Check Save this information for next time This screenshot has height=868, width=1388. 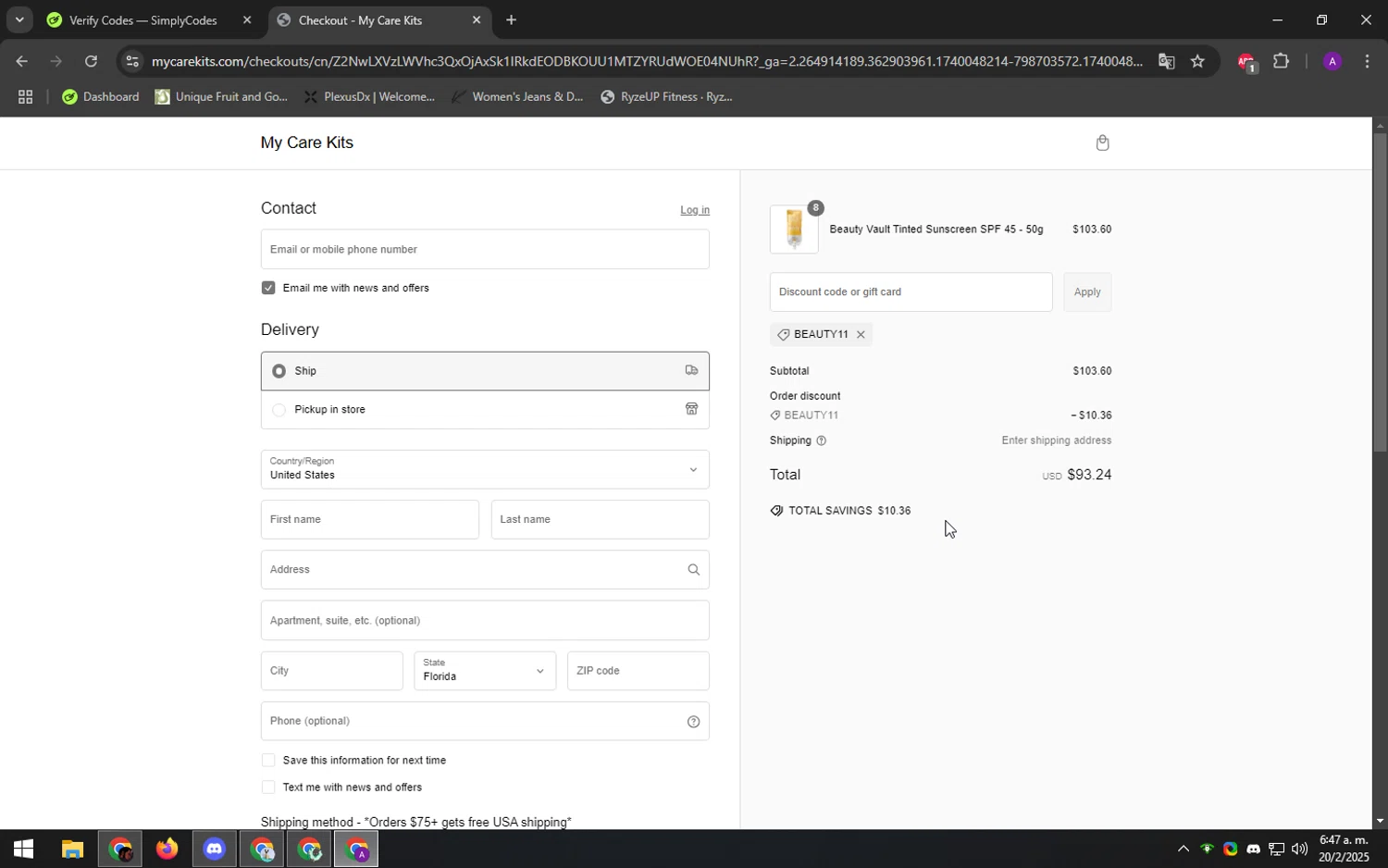(268, 761)
